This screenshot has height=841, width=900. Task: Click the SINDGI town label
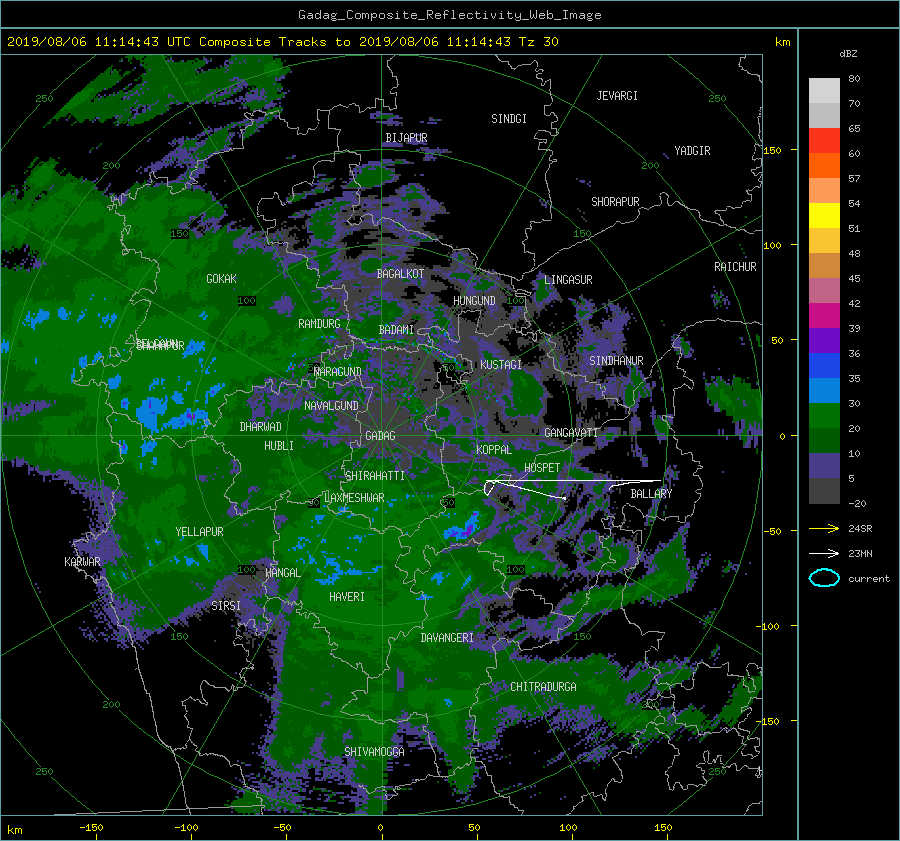[x=509, y=119]
